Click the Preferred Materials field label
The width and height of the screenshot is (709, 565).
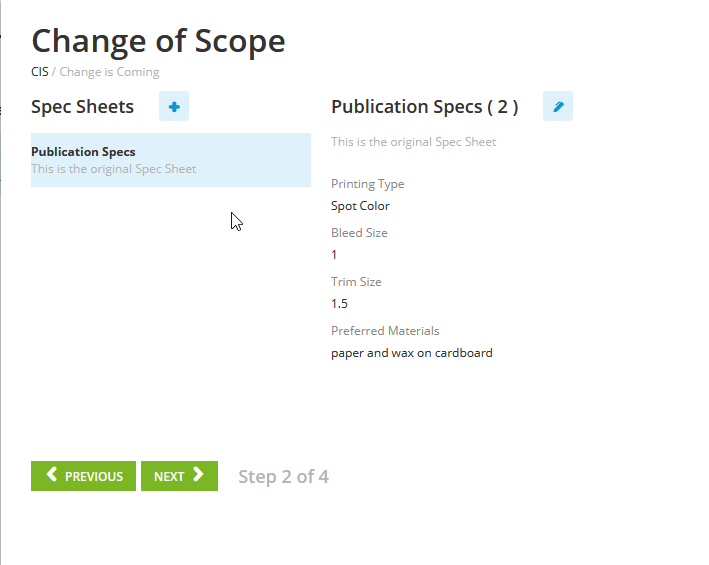385,331
